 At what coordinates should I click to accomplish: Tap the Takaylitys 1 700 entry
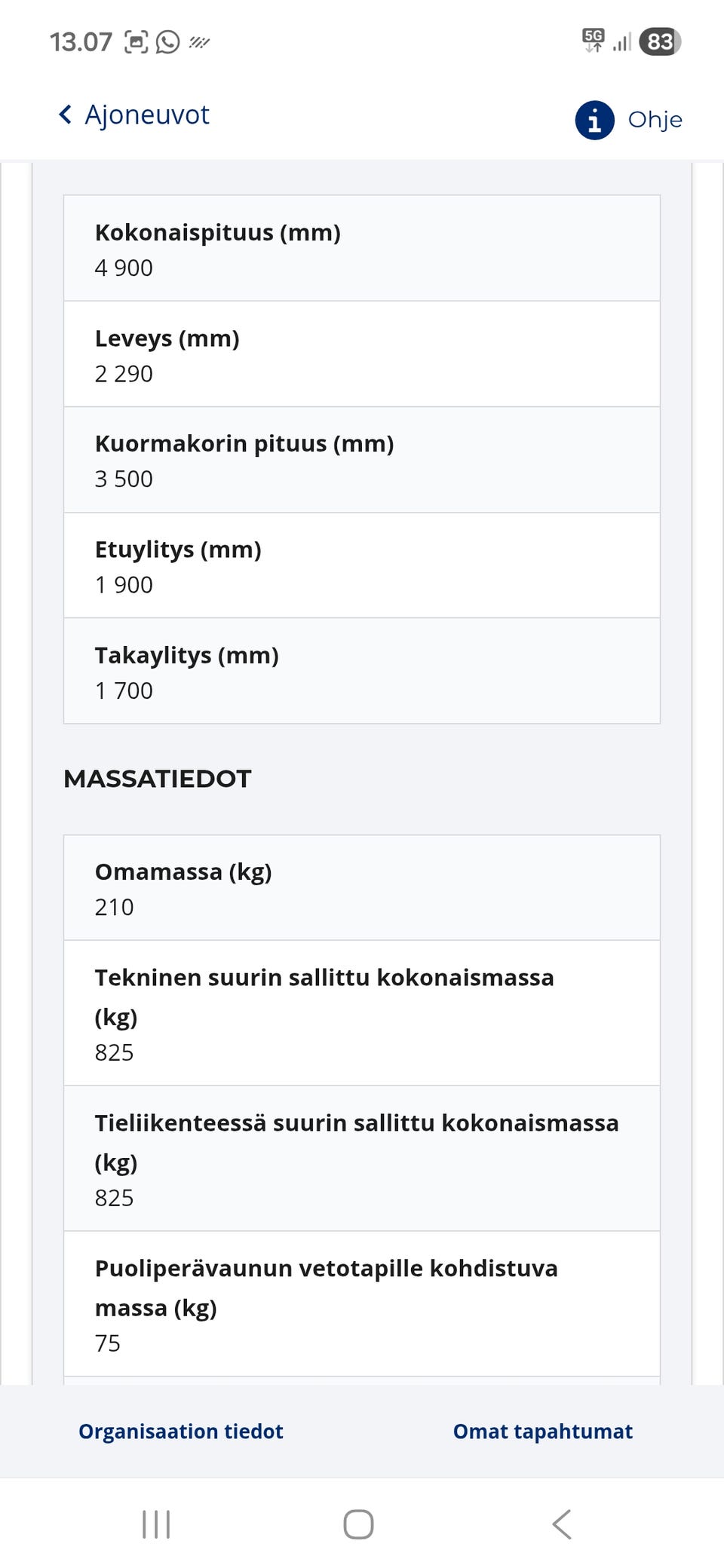tap(360, 671)
